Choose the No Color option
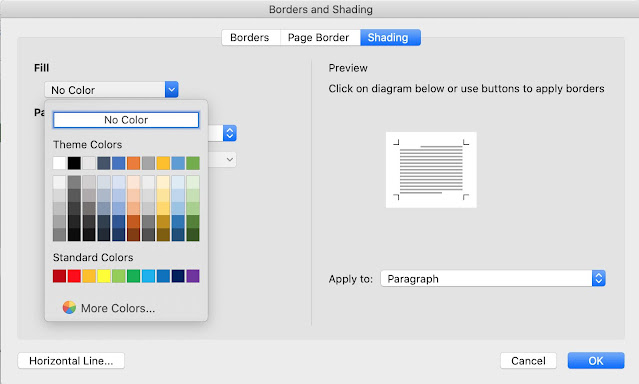Screen dimensions: 639x384 (126, 120)
